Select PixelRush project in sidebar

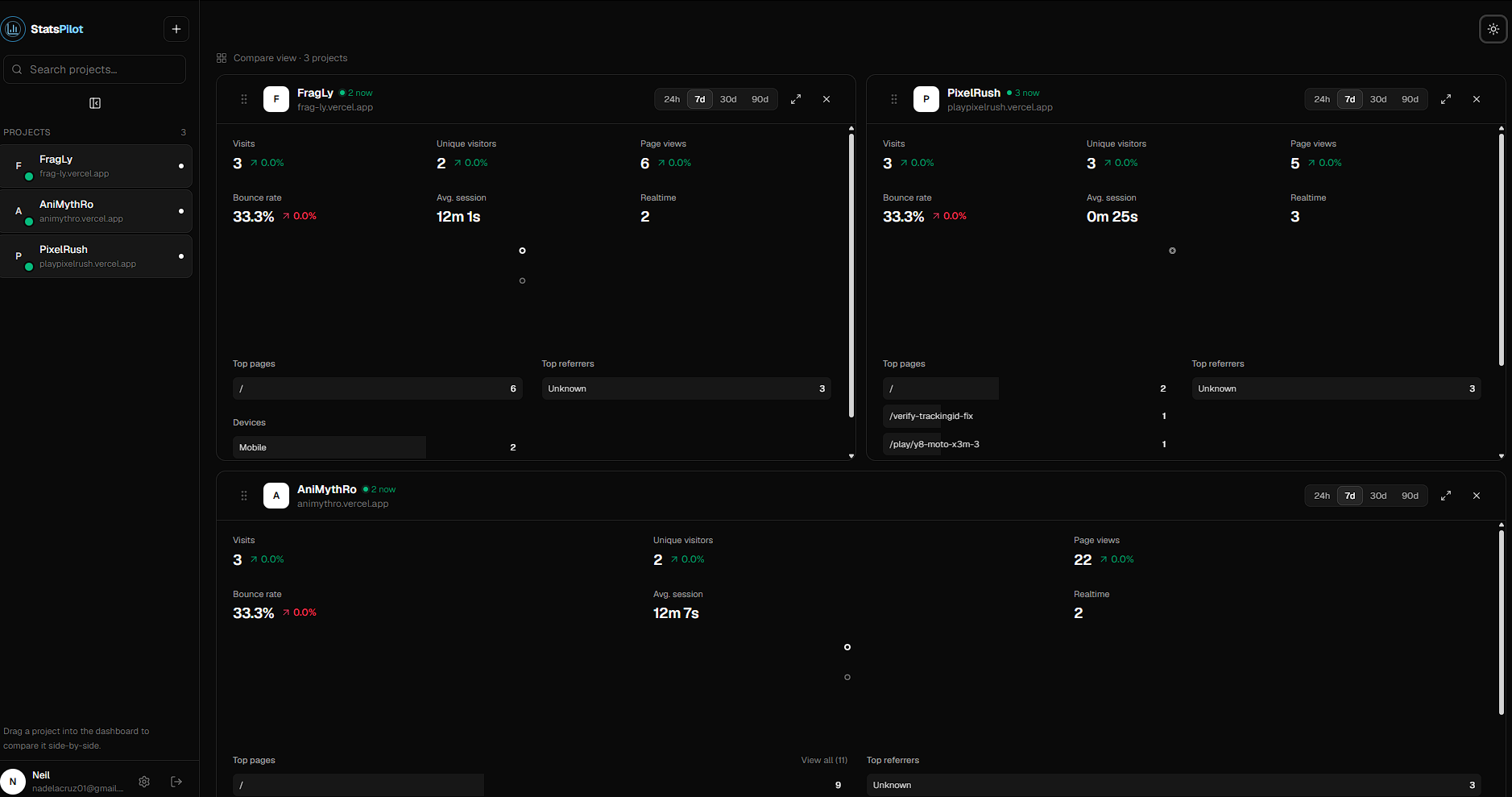point(96,256)
